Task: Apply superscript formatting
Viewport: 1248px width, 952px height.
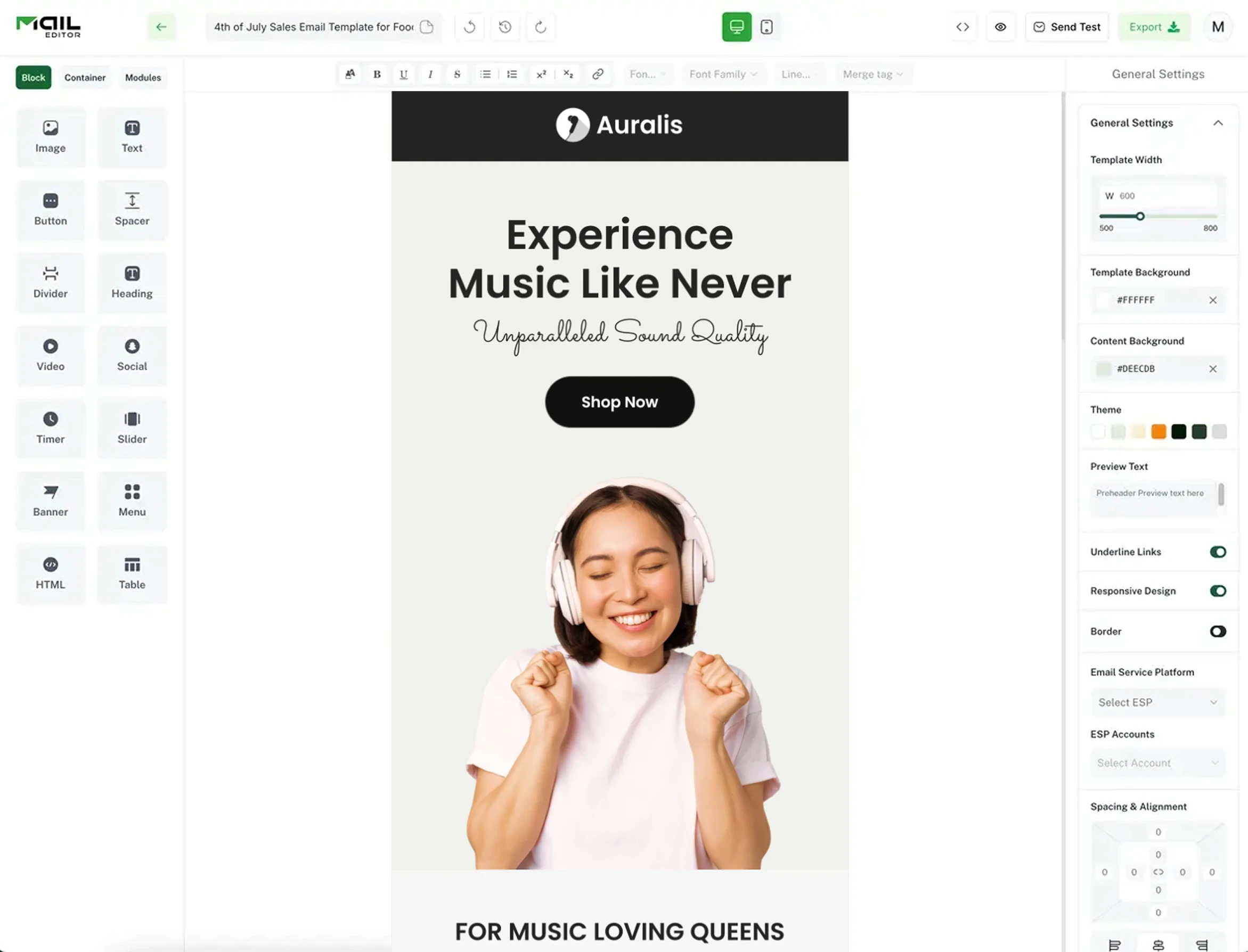Action: [x=541, y=74]
